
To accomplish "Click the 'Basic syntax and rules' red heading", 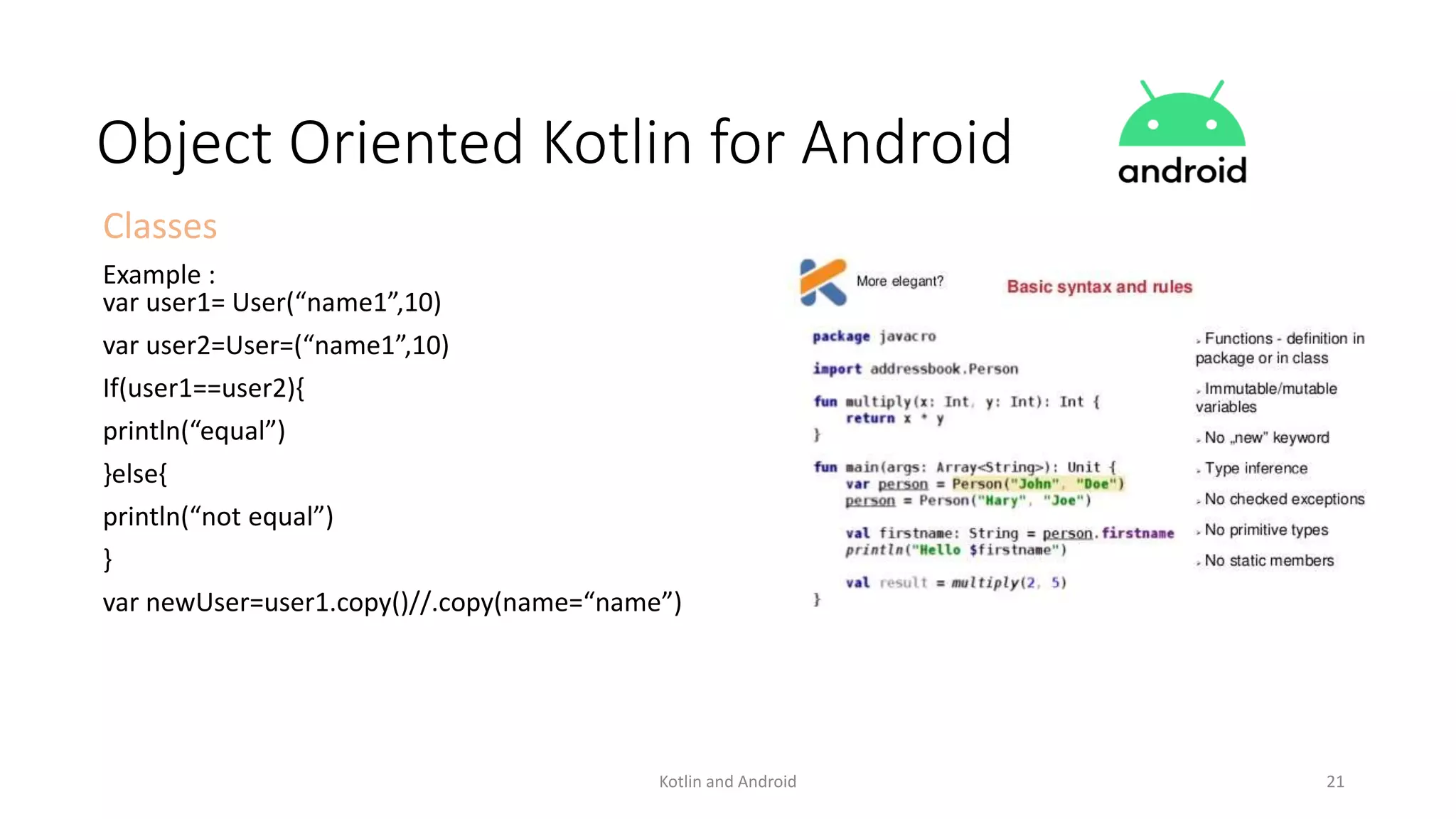I will click(1099, 287).
